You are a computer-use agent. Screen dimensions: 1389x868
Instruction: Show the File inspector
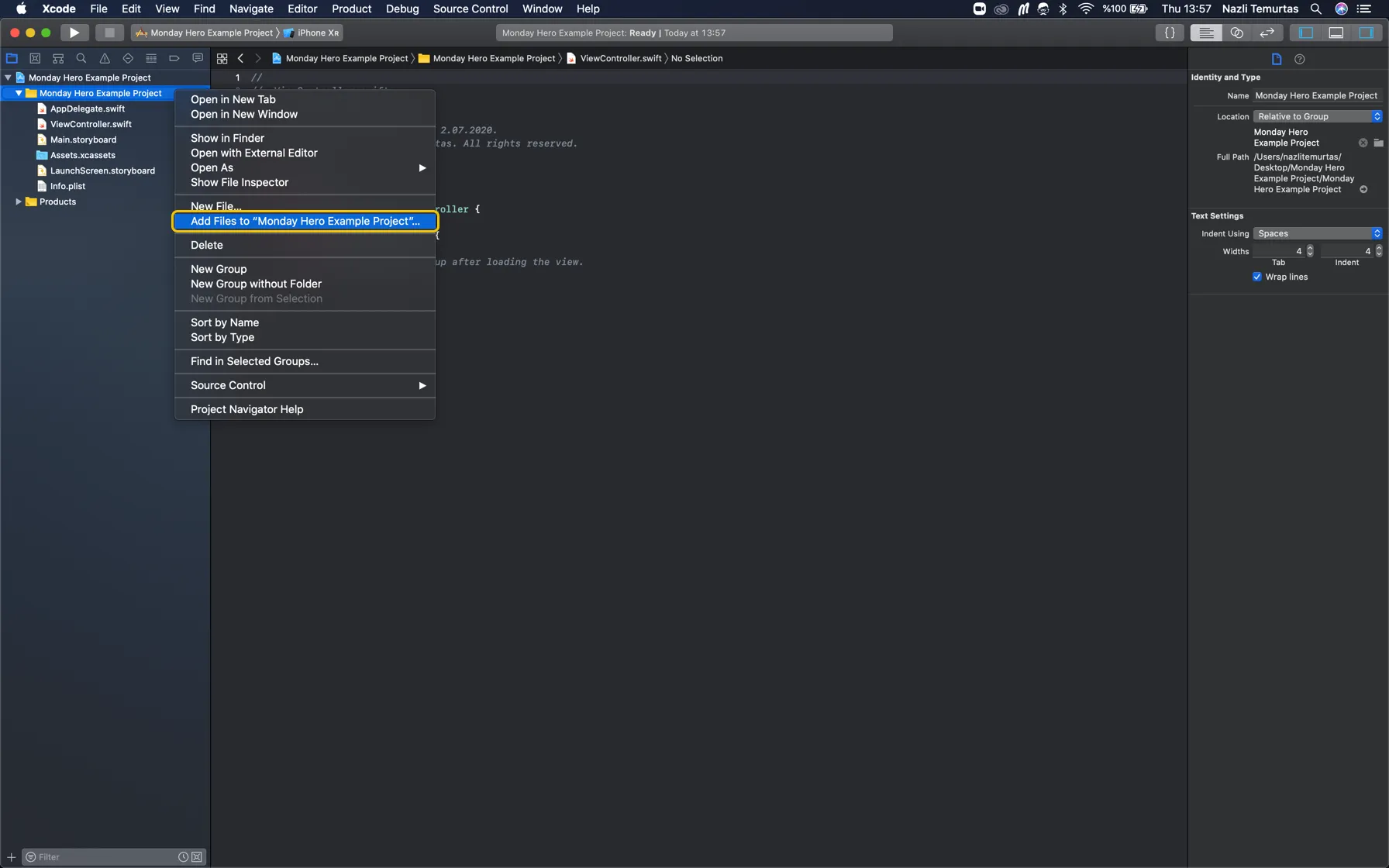click(x=1277, y=59)
